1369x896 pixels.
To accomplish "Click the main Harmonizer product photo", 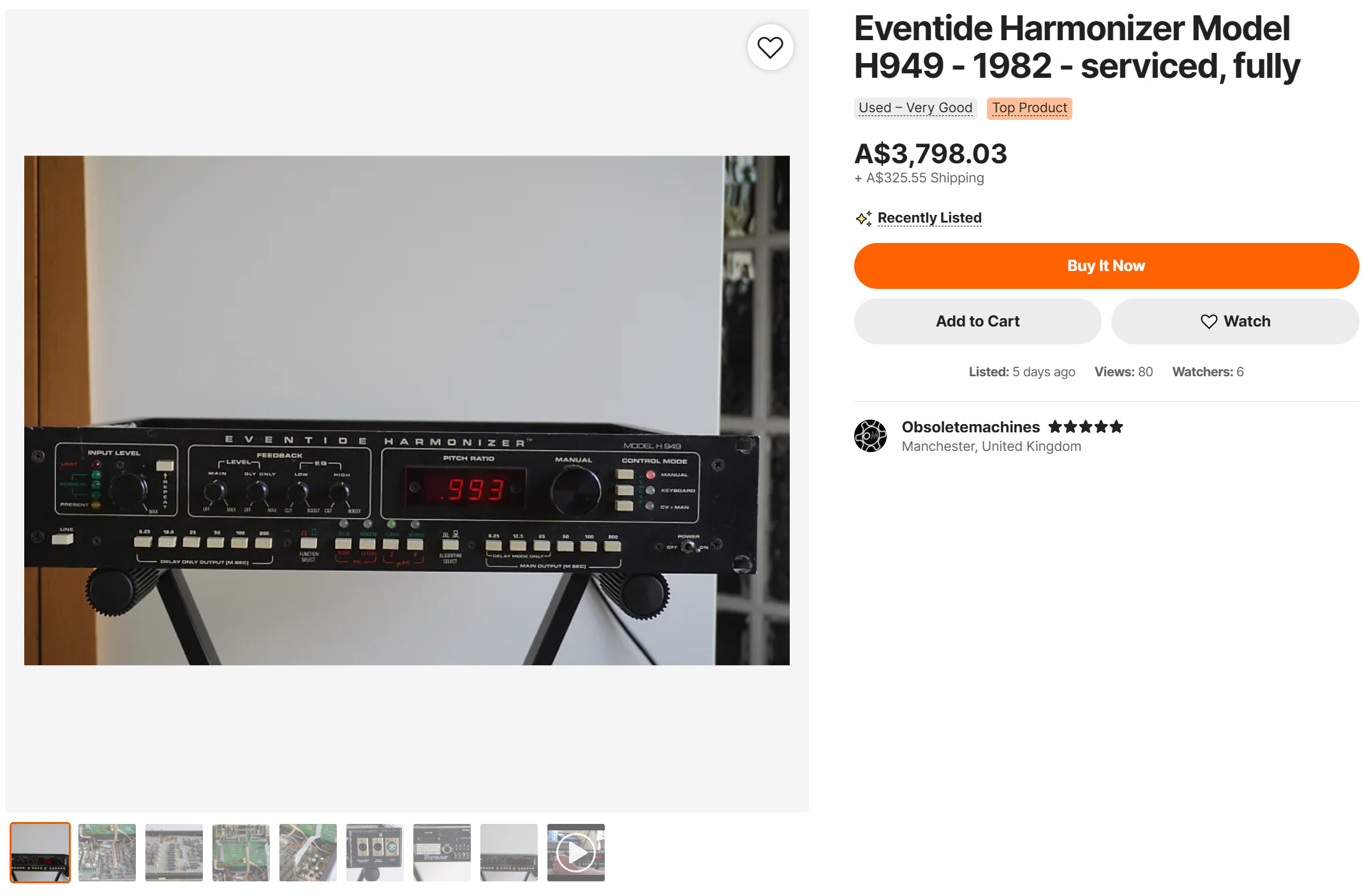I will 407,410.
